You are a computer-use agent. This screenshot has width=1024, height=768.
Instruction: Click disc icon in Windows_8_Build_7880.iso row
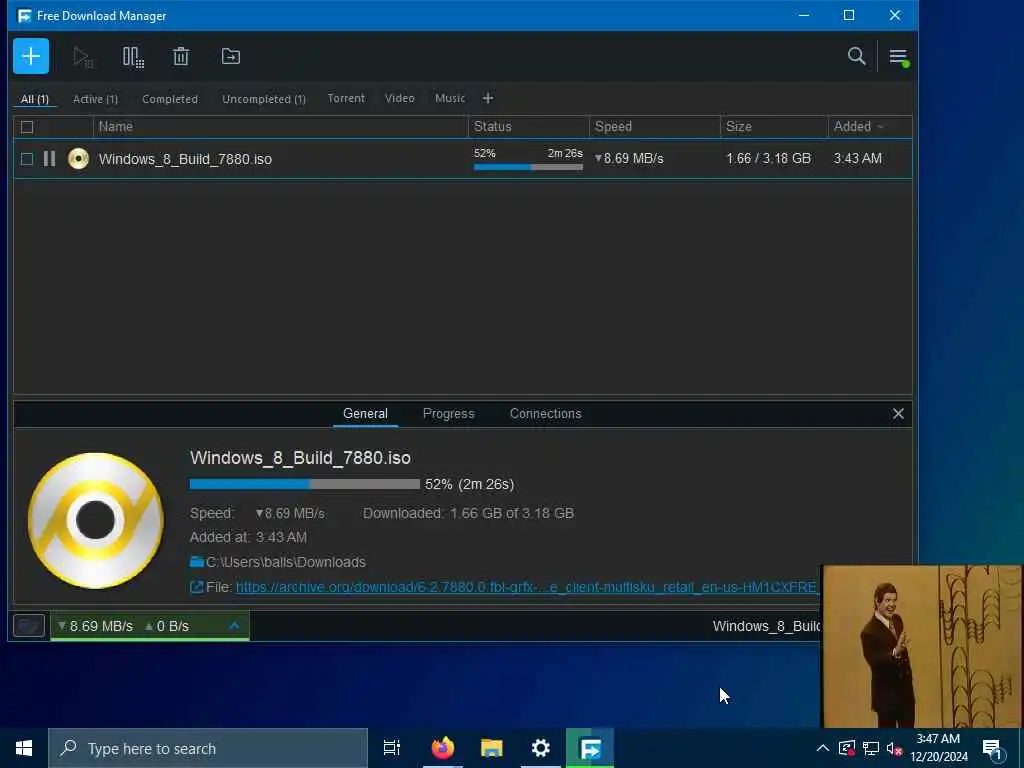(x=78, y=159)
